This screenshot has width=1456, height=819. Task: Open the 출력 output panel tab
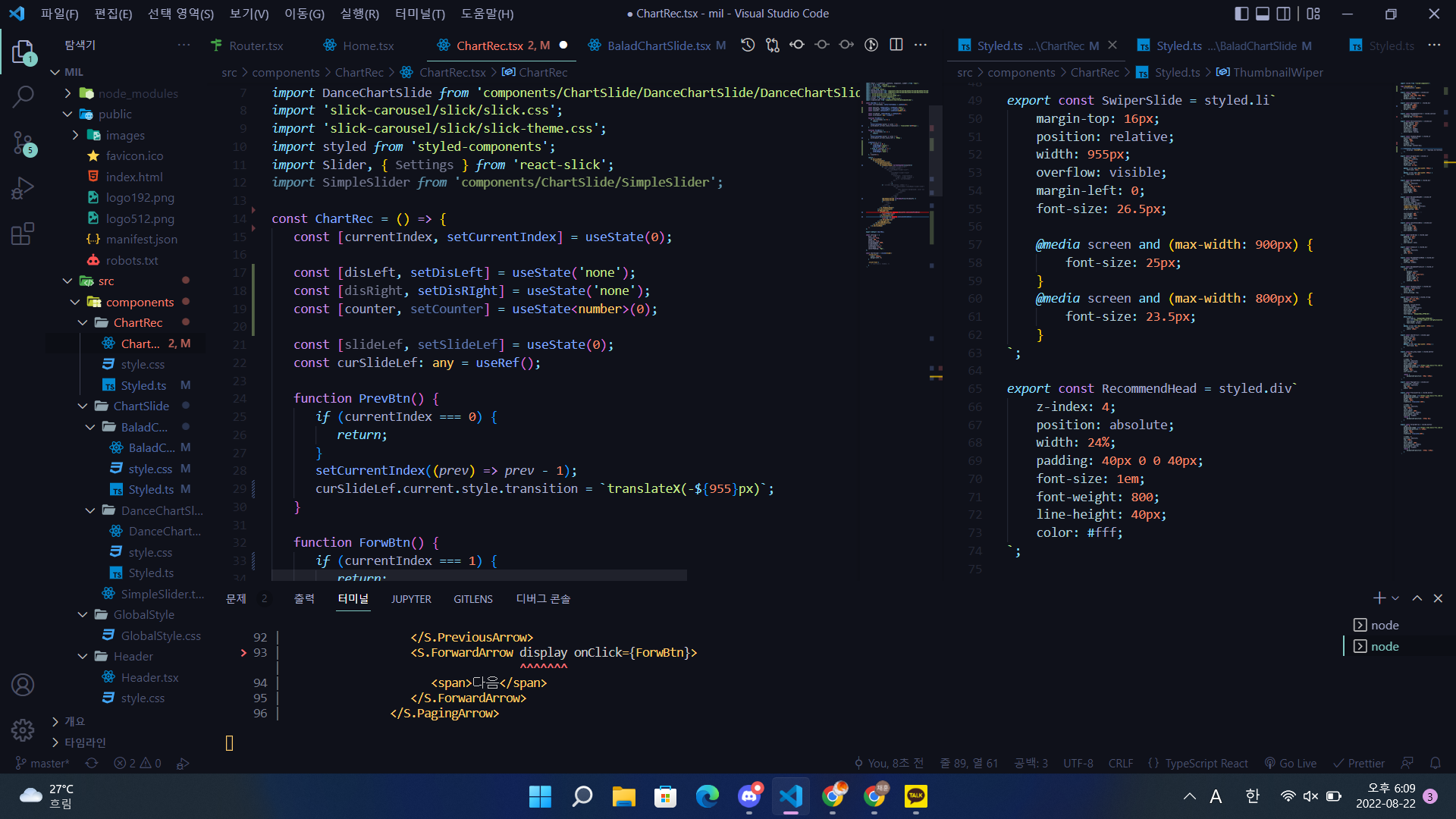coord(304,599)
